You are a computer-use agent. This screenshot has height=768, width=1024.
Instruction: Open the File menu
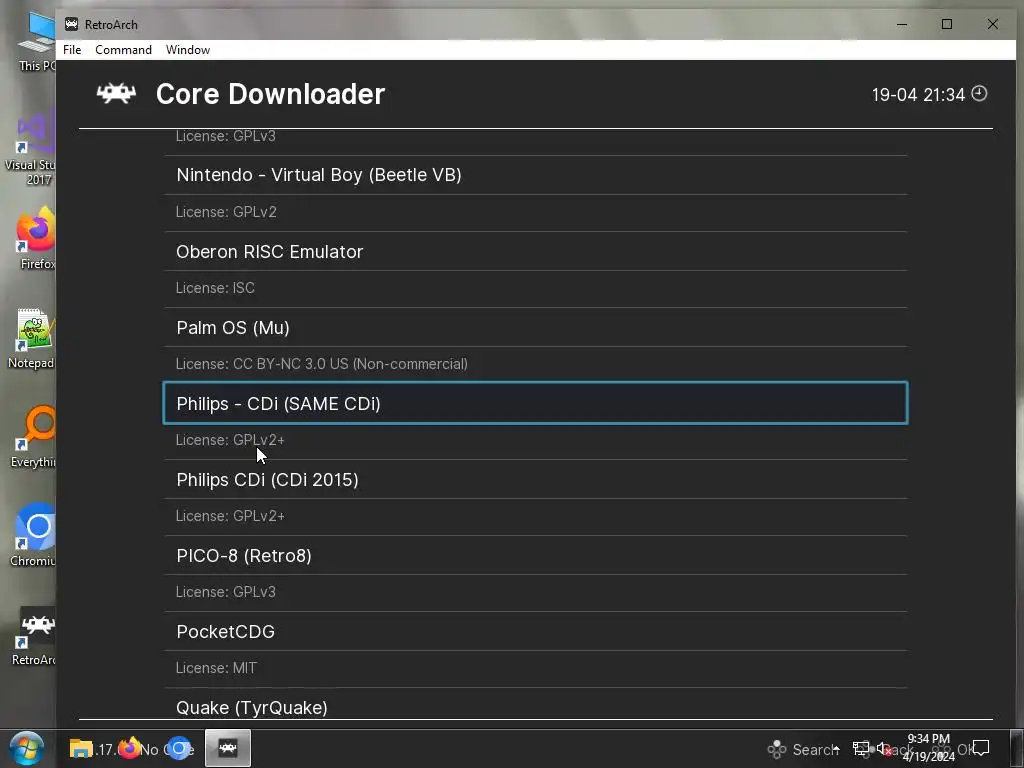point(72,50)
